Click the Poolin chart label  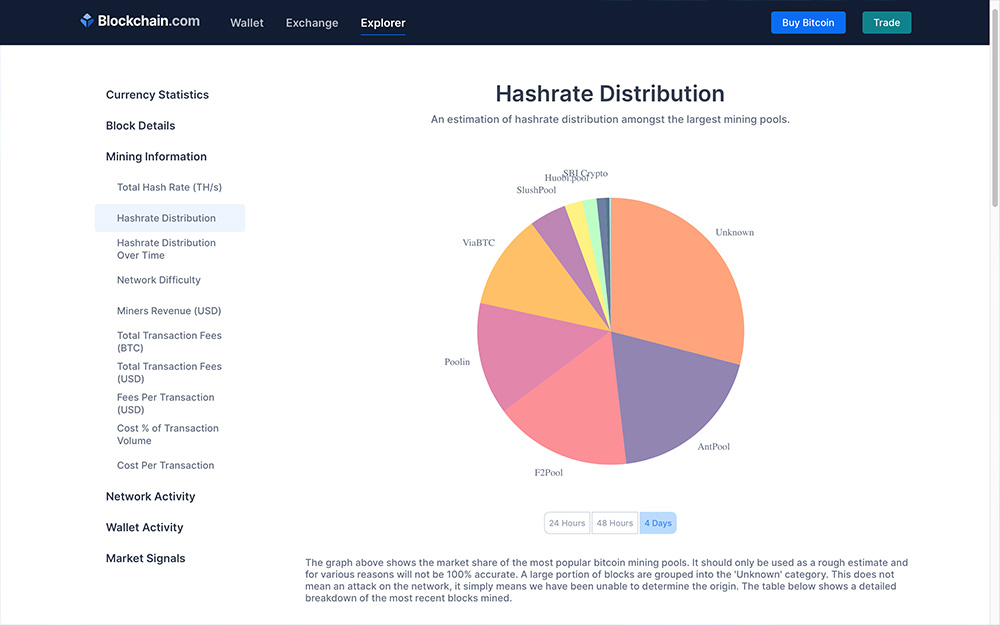(x=457, y=362)
